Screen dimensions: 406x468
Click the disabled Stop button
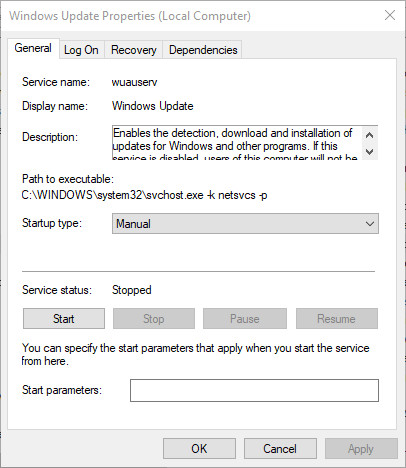click(154, 319)
